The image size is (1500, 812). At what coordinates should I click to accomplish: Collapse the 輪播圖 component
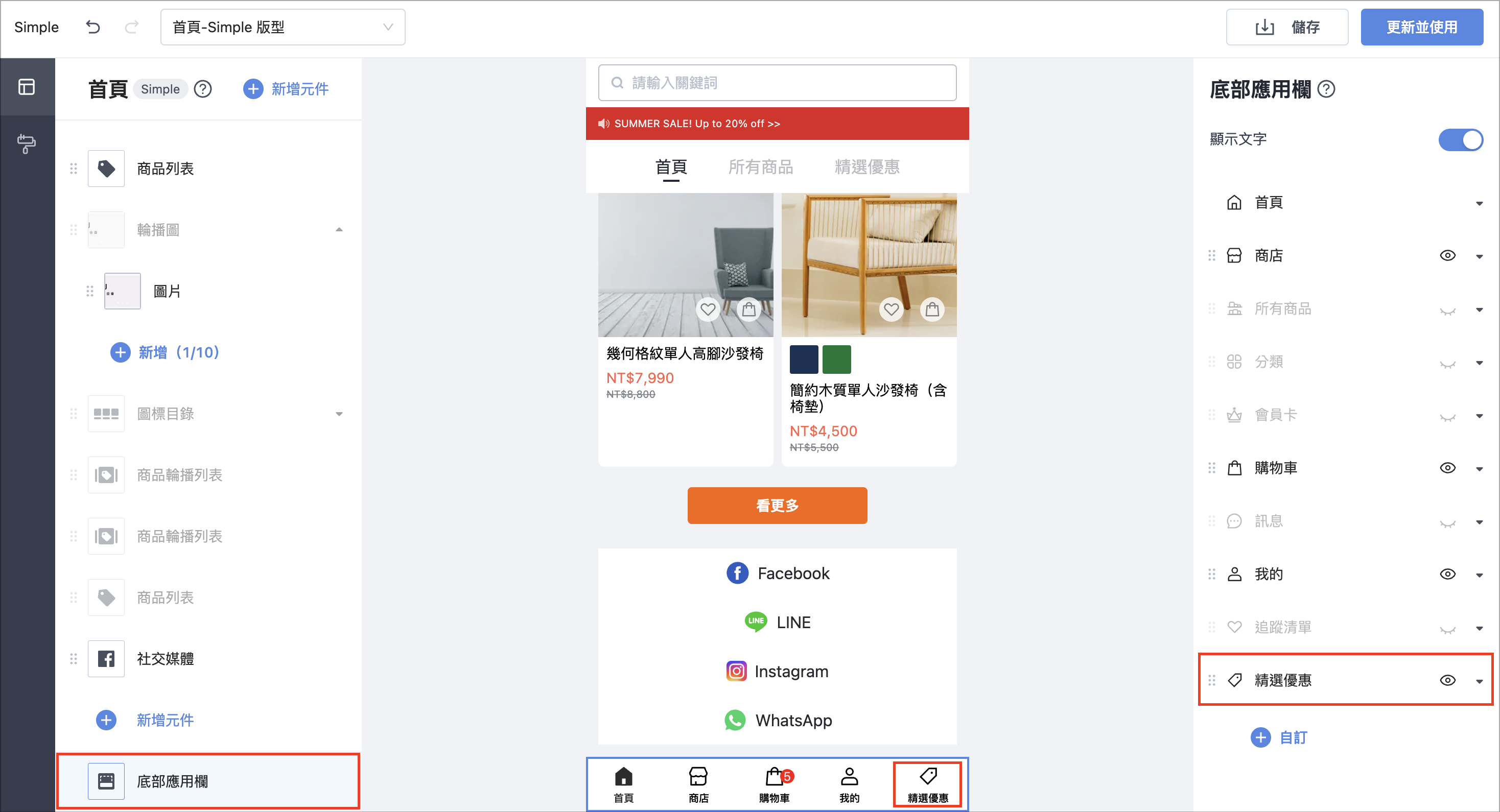point(339,230)
